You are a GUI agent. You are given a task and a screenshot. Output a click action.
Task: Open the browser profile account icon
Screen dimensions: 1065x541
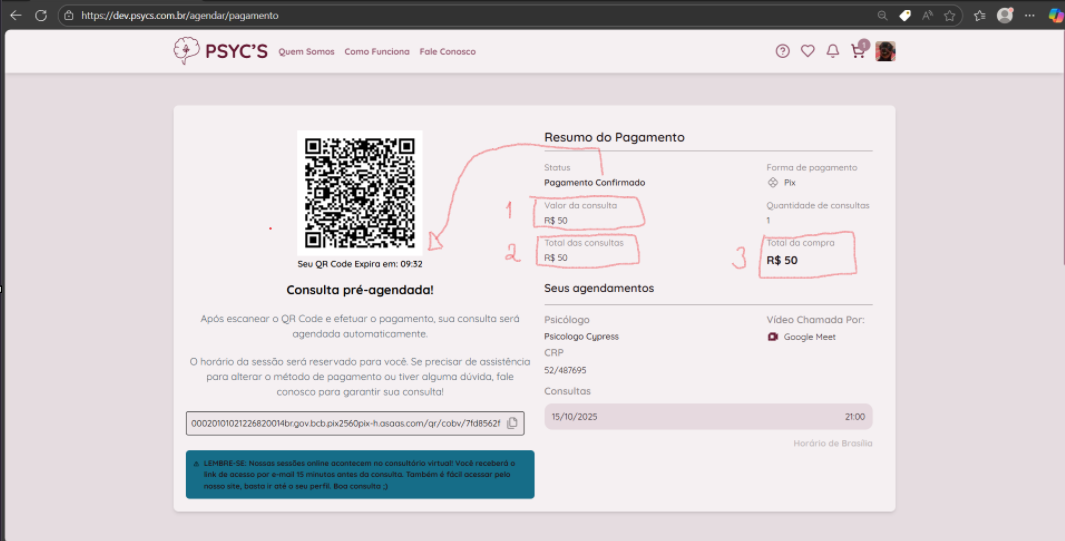tap(1005, 16)
